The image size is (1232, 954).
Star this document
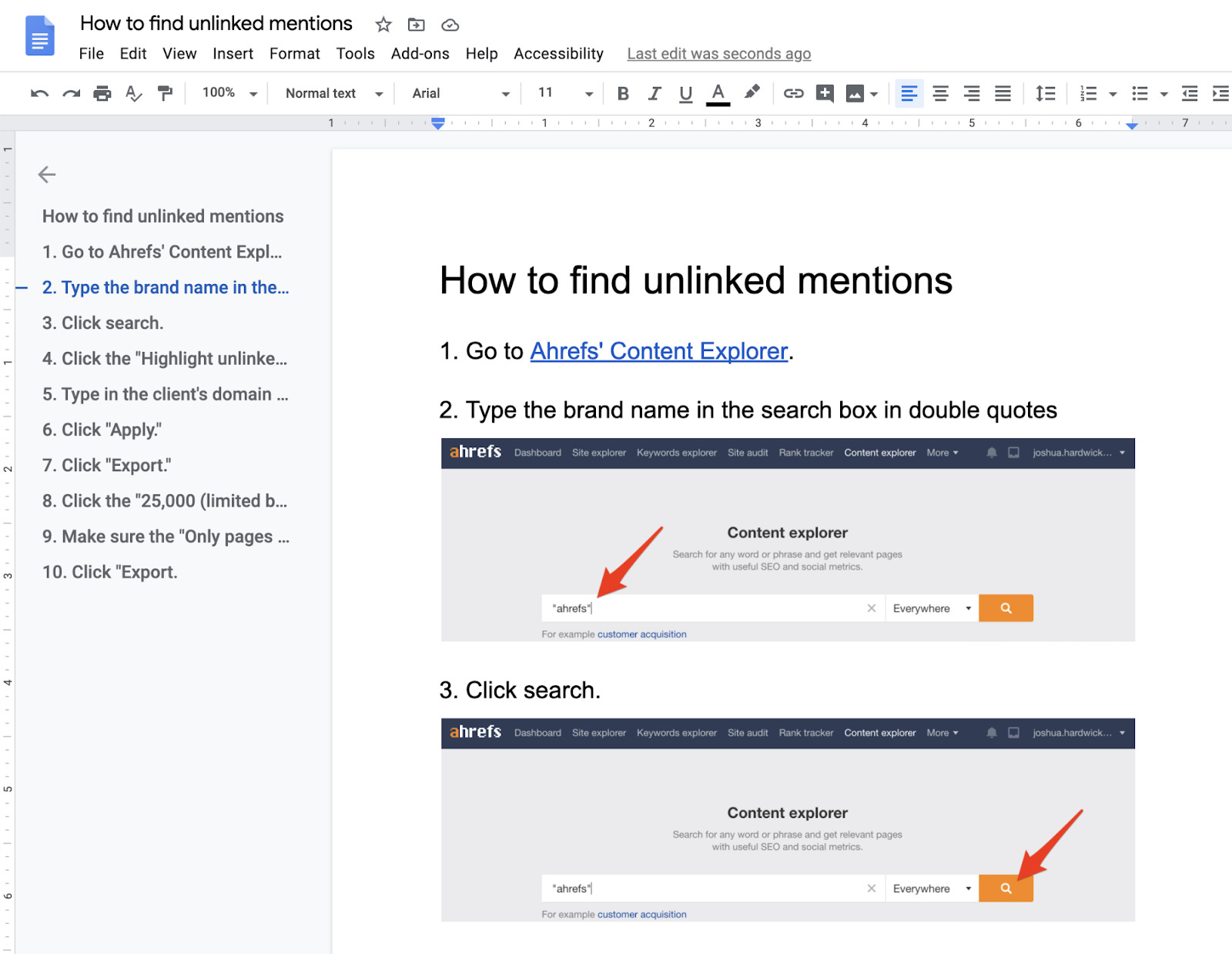[x=383, y=25]
